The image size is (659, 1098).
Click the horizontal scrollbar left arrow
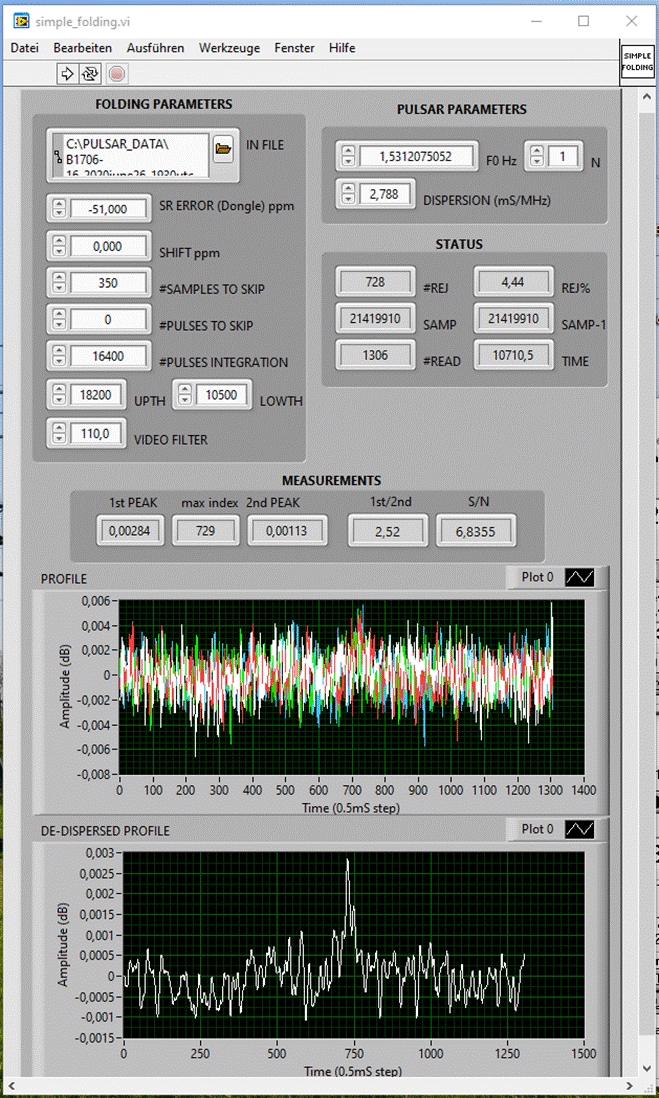[11, 1086]
